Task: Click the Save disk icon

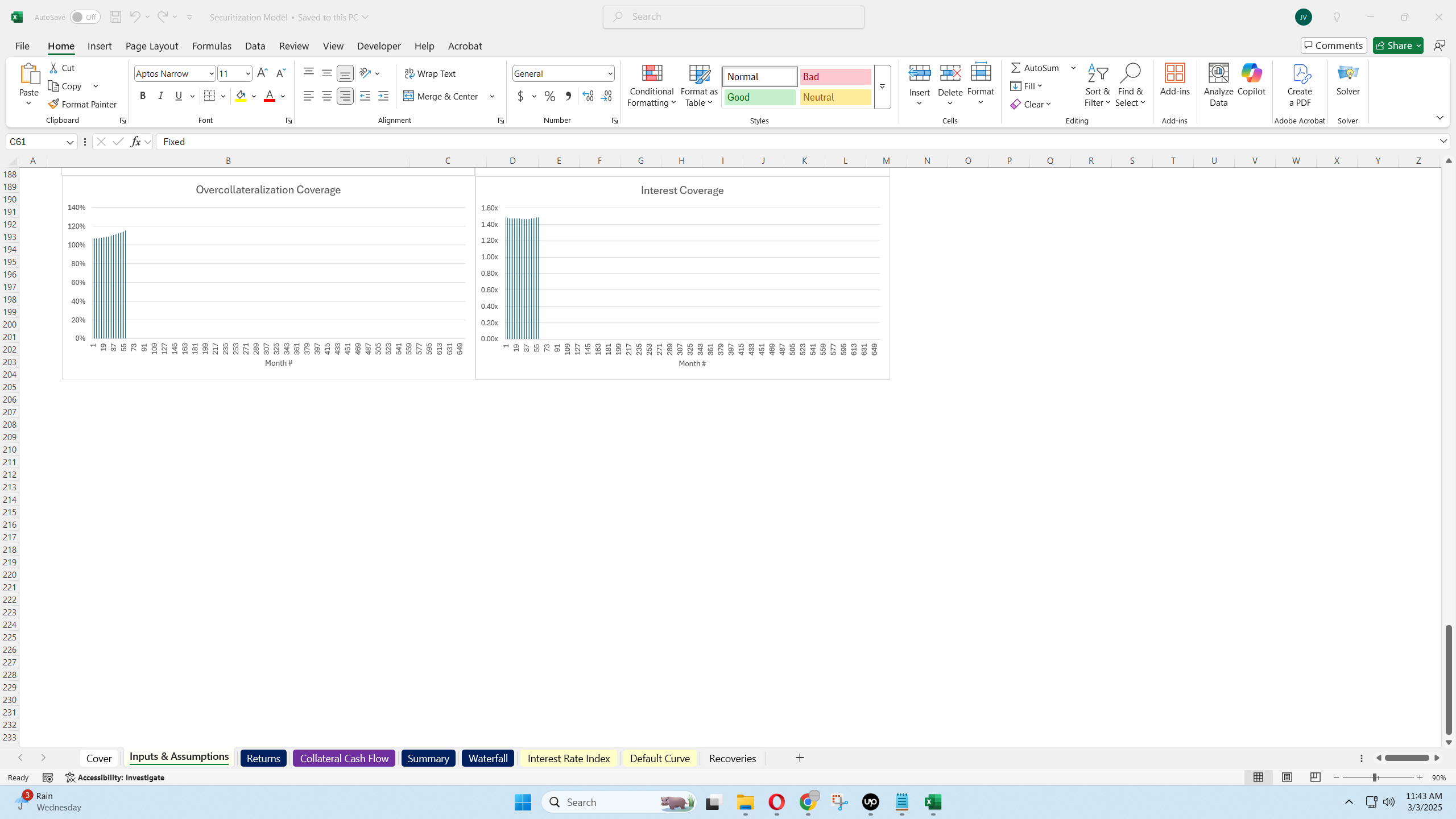Action: coord(115,17)
